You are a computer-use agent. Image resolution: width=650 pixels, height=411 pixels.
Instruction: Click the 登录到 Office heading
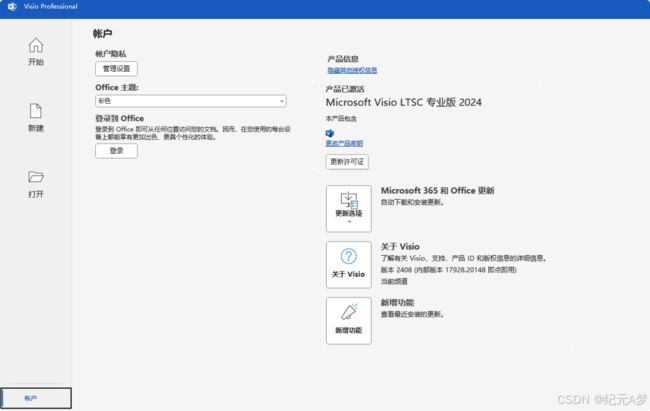[x=120, y=119]
